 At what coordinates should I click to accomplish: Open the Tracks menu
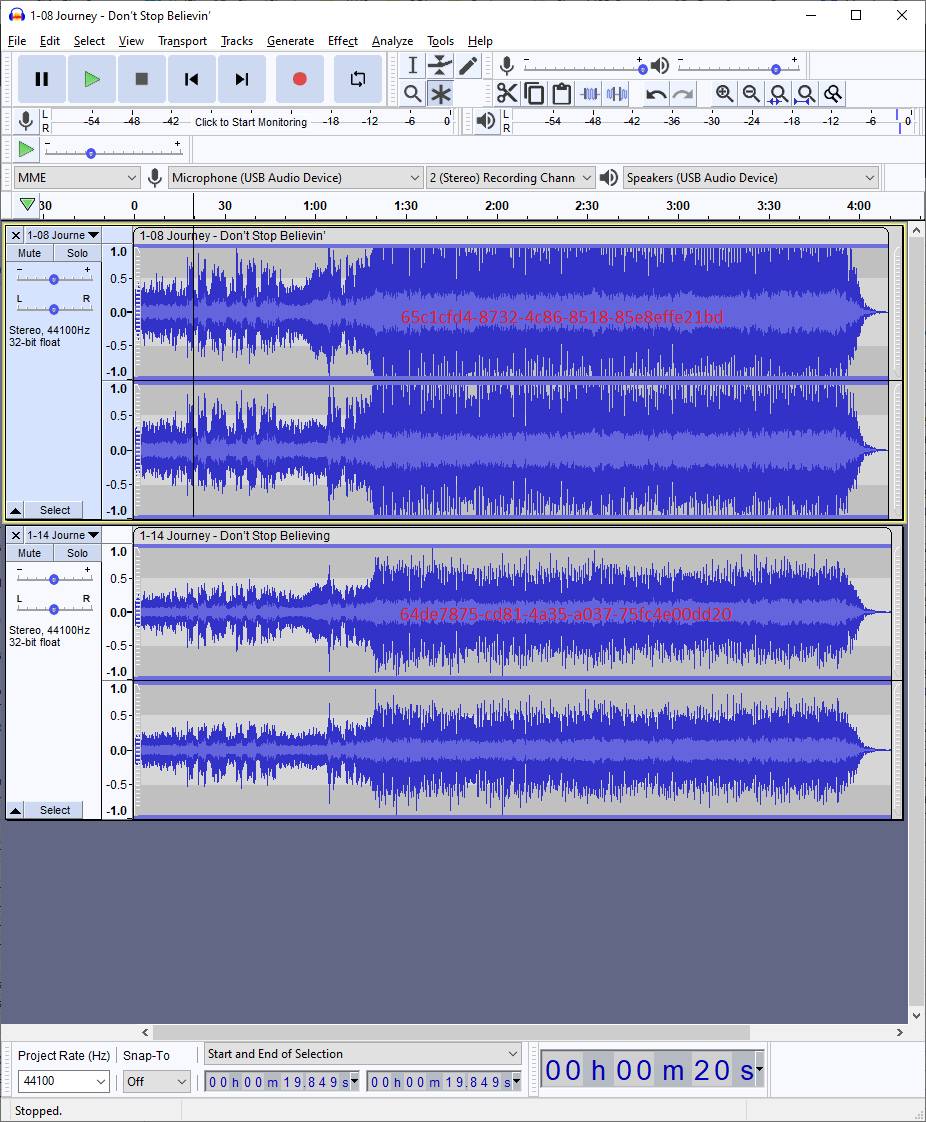(237, 41)
